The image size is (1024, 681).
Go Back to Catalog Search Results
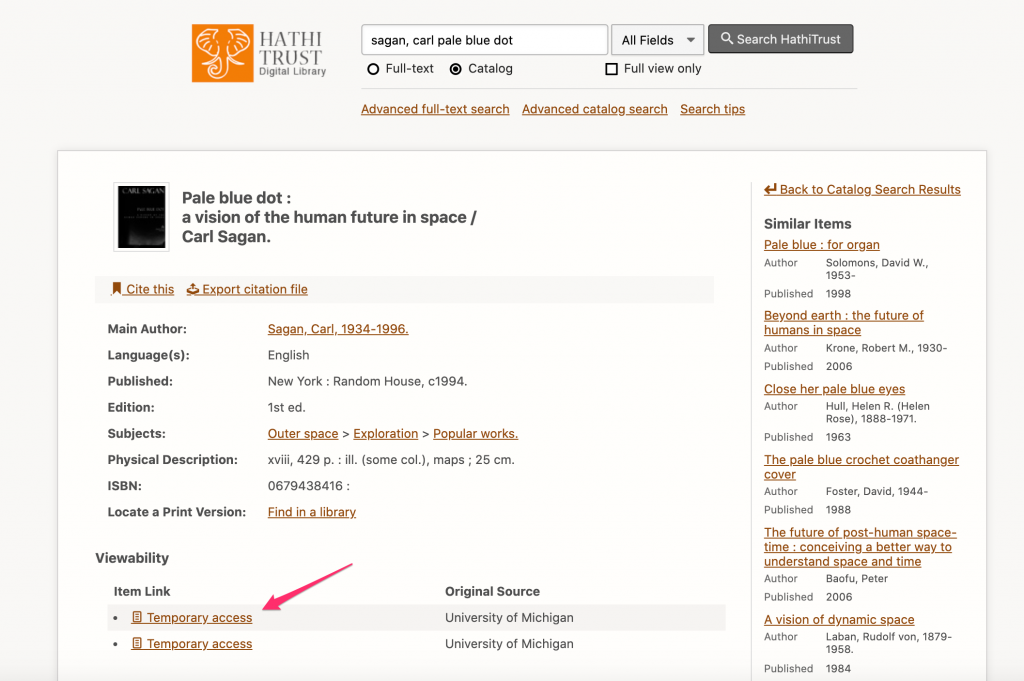pos(862,189)
